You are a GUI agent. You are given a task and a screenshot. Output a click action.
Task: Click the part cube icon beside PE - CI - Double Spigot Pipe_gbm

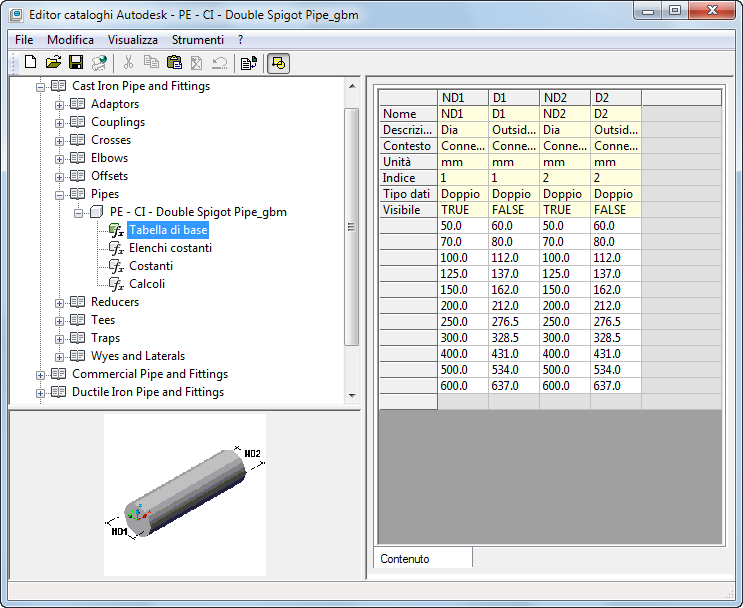[97, 212]
